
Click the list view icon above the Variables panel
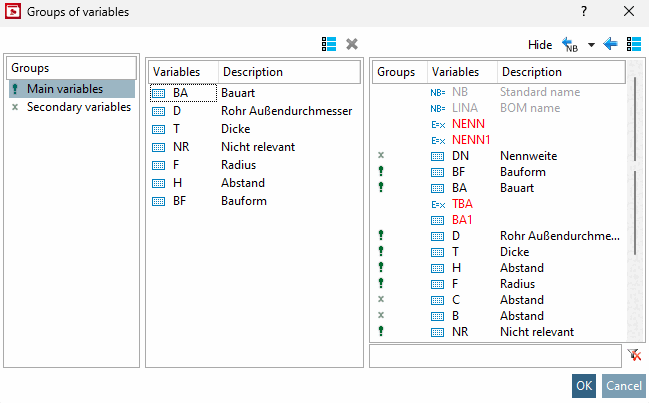click(x=329, y=44)
